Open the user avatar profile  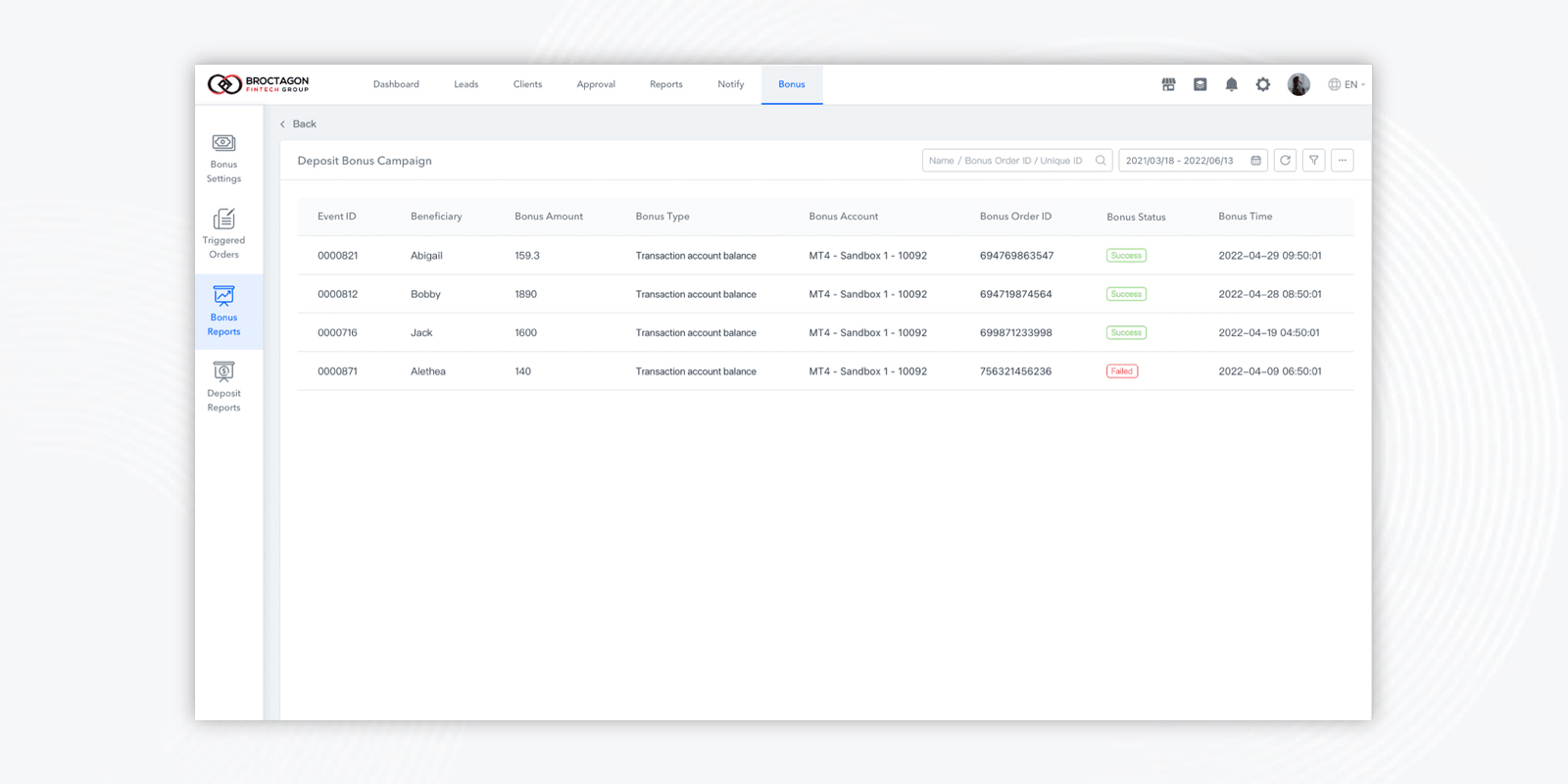1298,84
